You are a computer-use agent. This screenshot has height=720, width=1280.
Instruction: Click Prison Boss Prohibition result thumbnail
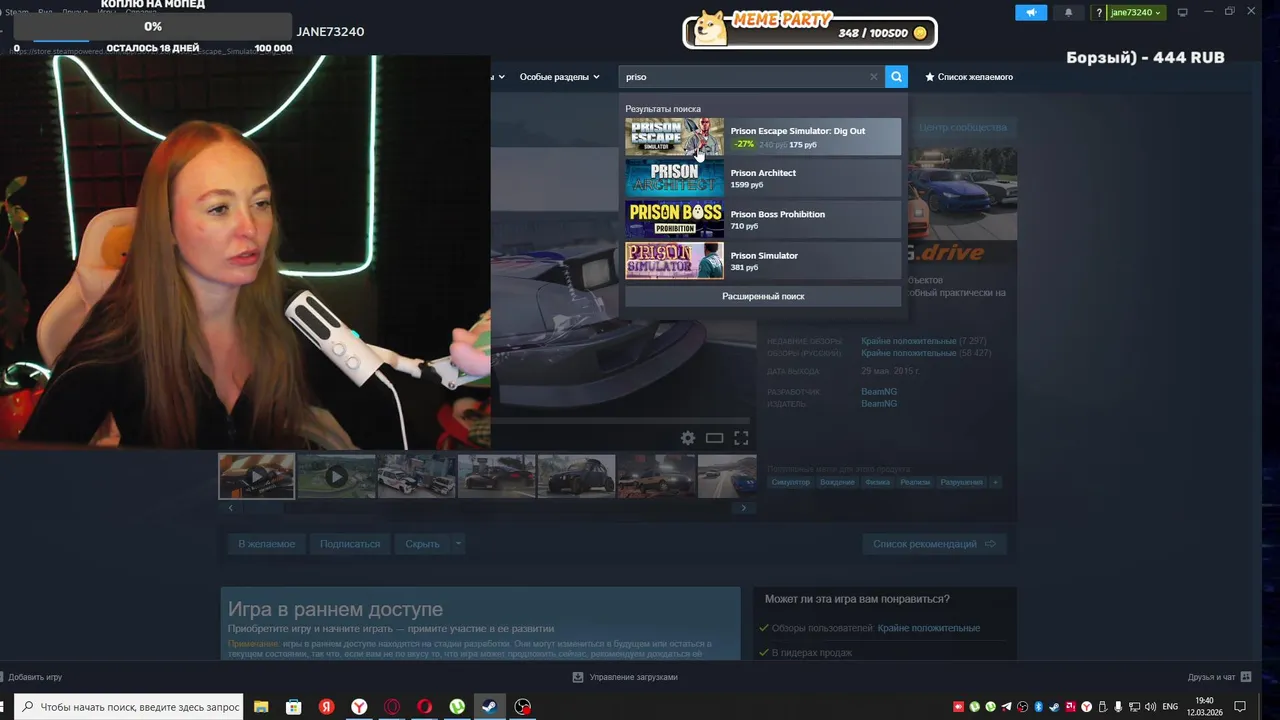674,219
